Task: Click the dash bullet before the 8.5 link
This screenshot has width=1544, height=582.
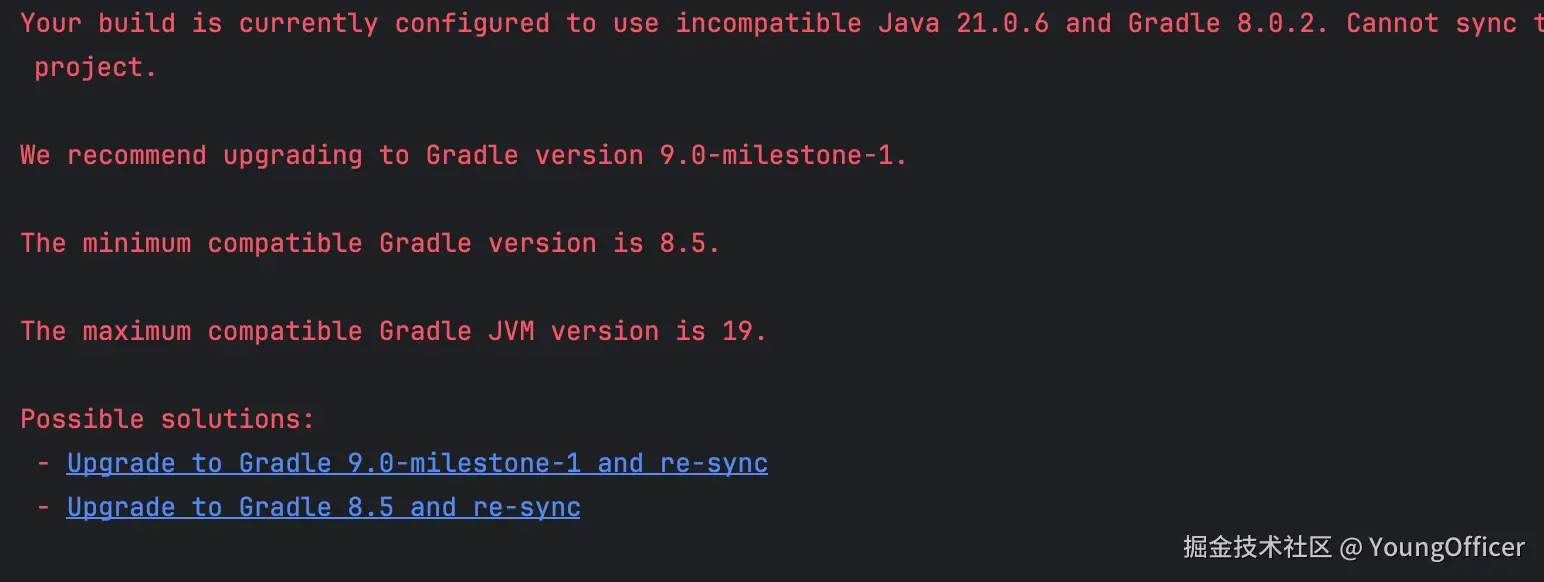Action: point(43,507)
